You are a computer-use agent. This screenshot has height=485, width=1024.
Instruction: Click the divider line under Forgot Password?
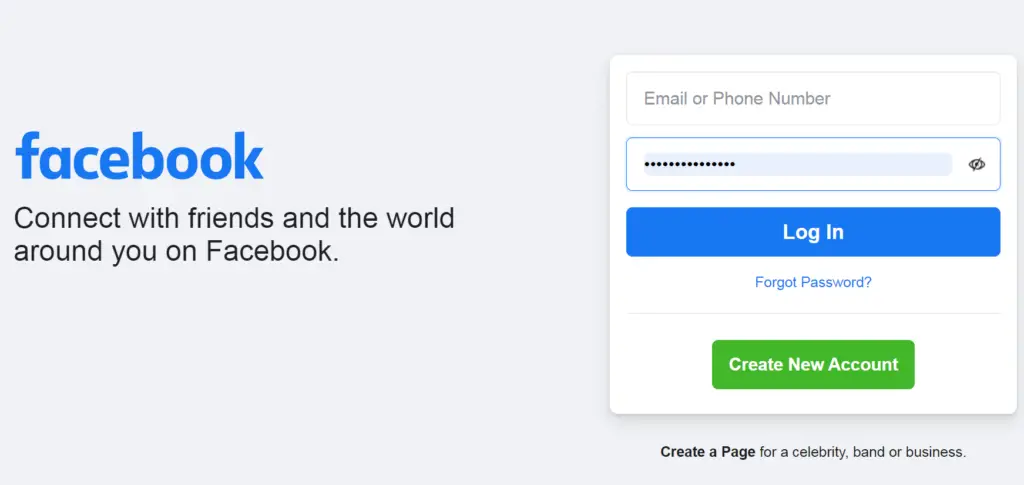pyautogui.click(x=813, y=314)
